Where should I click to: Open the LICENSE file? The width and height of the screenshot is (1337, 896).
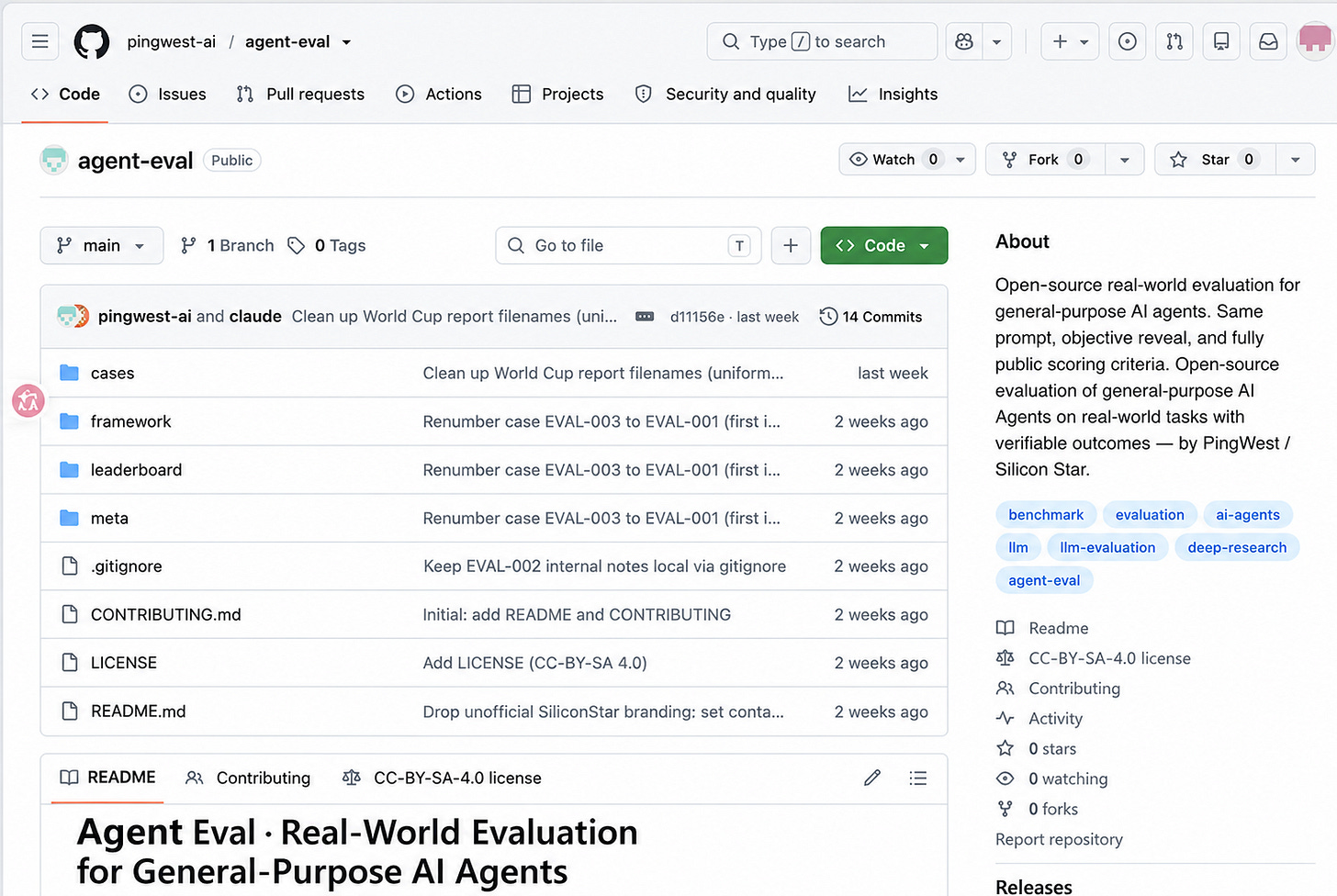coord(124,663)
